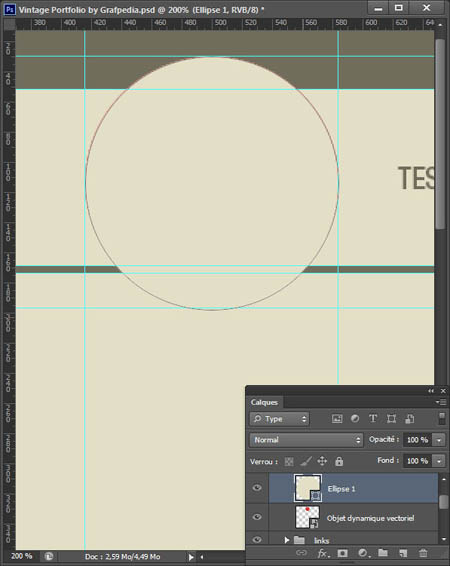The width and height of the screenshot is (450, 566).
Task: Click the links folder icon
Action: pyautogui.click(x=299, y=540)
